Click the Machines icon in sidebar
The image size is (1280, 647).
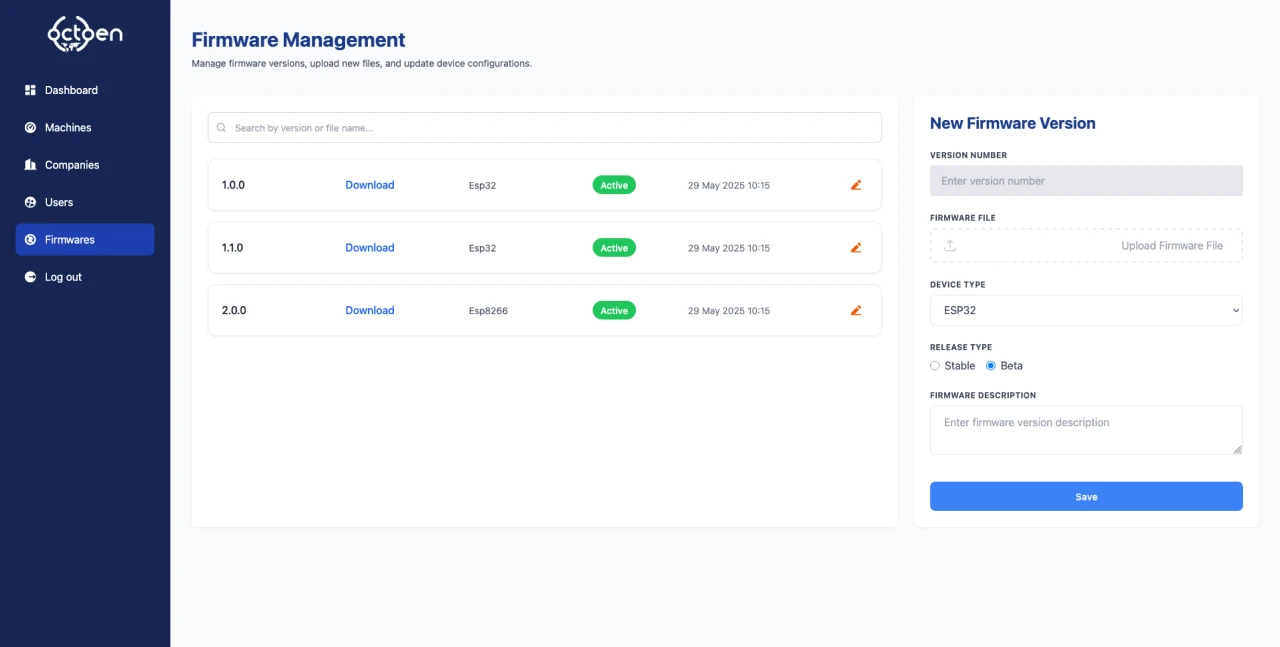pos(29,127)
